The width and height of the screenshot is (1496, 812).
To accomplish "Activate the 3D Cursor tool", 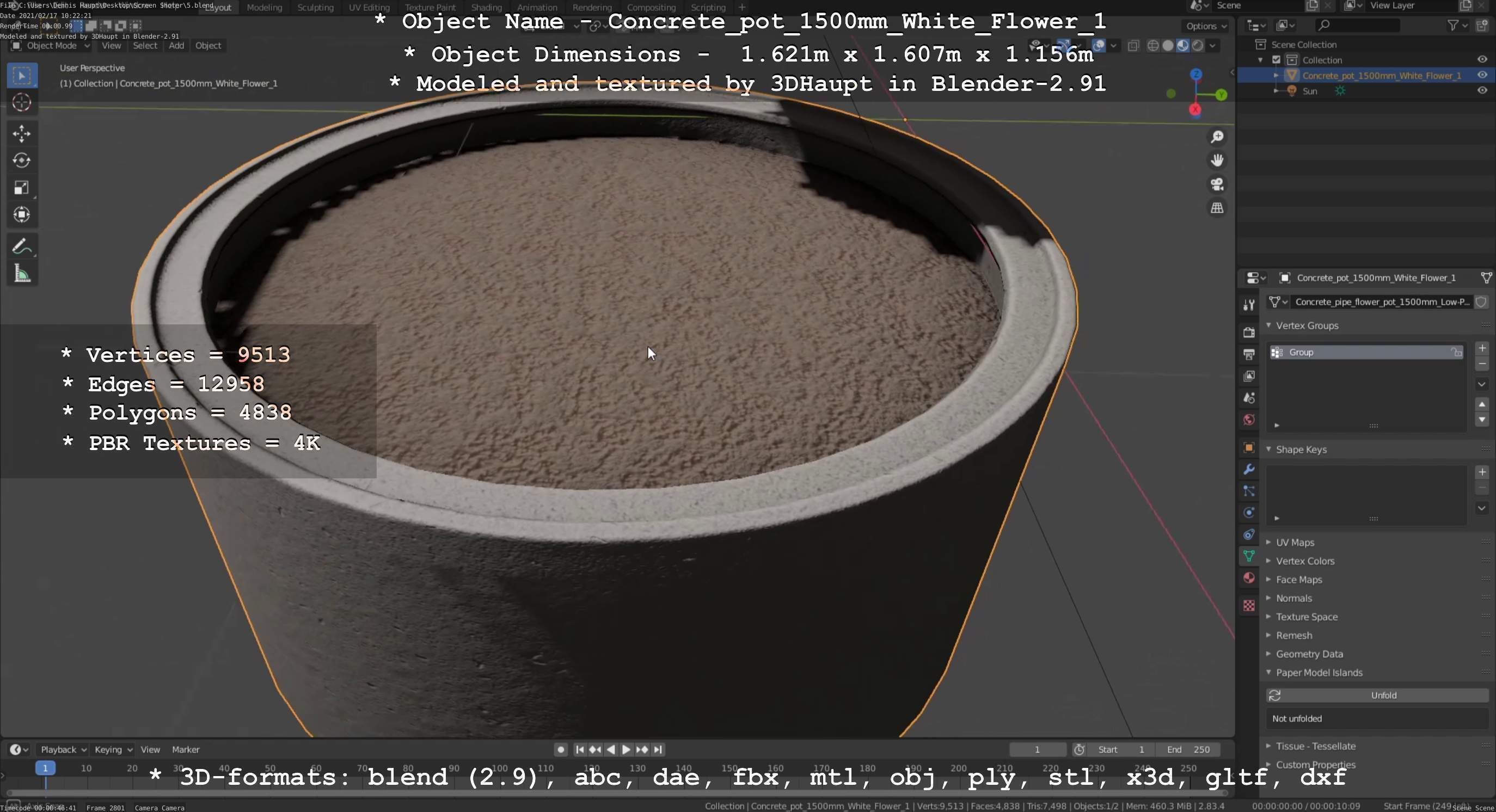I will (22, 103).
